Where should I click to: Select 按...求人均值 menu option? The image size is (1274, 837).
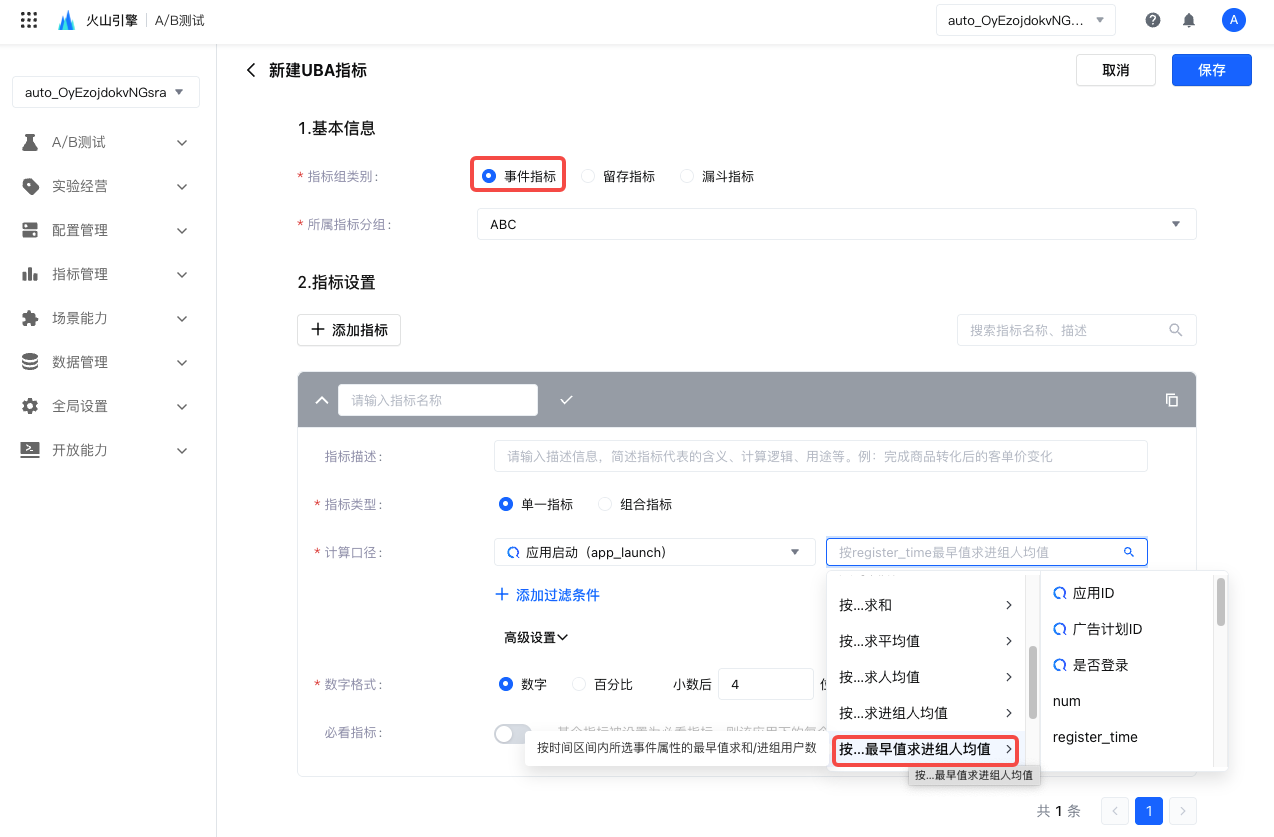click(925, 677)
